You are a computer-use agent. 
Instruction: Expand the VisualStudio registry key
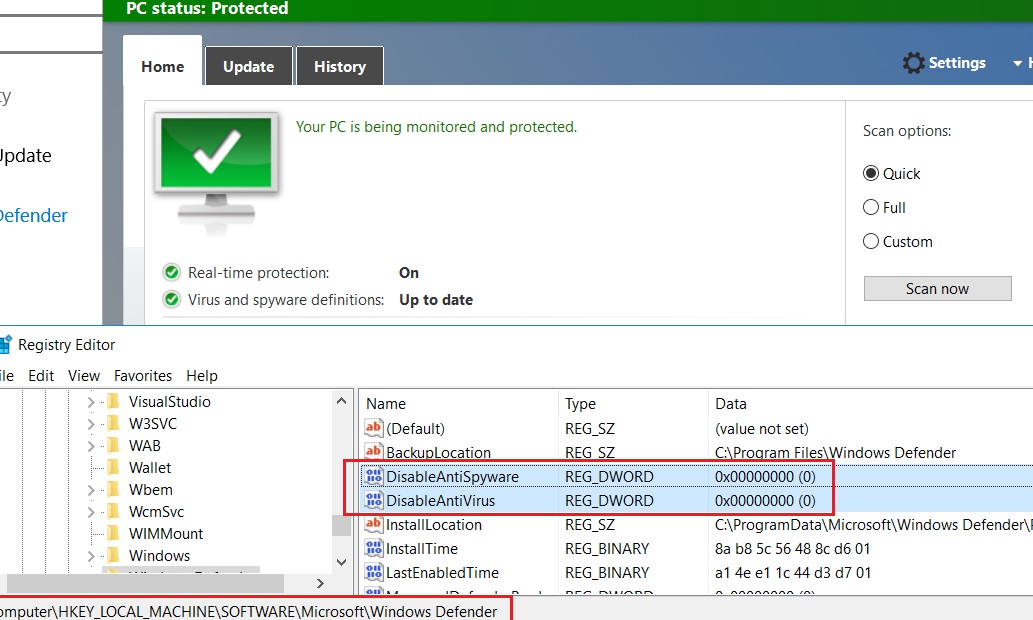click(91, 402)
